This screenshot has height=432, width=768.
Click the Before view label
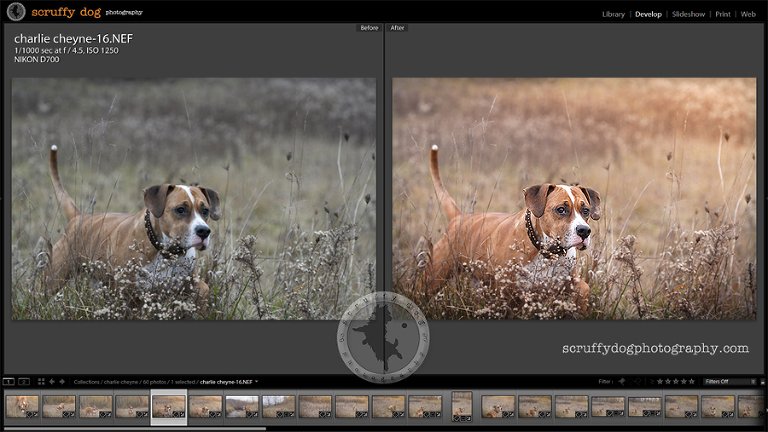click(369, 28)
